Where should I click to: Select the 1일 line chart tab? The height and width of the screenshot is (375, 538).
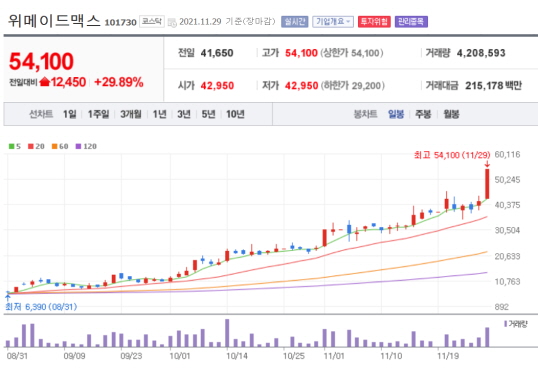click(70, 114)
